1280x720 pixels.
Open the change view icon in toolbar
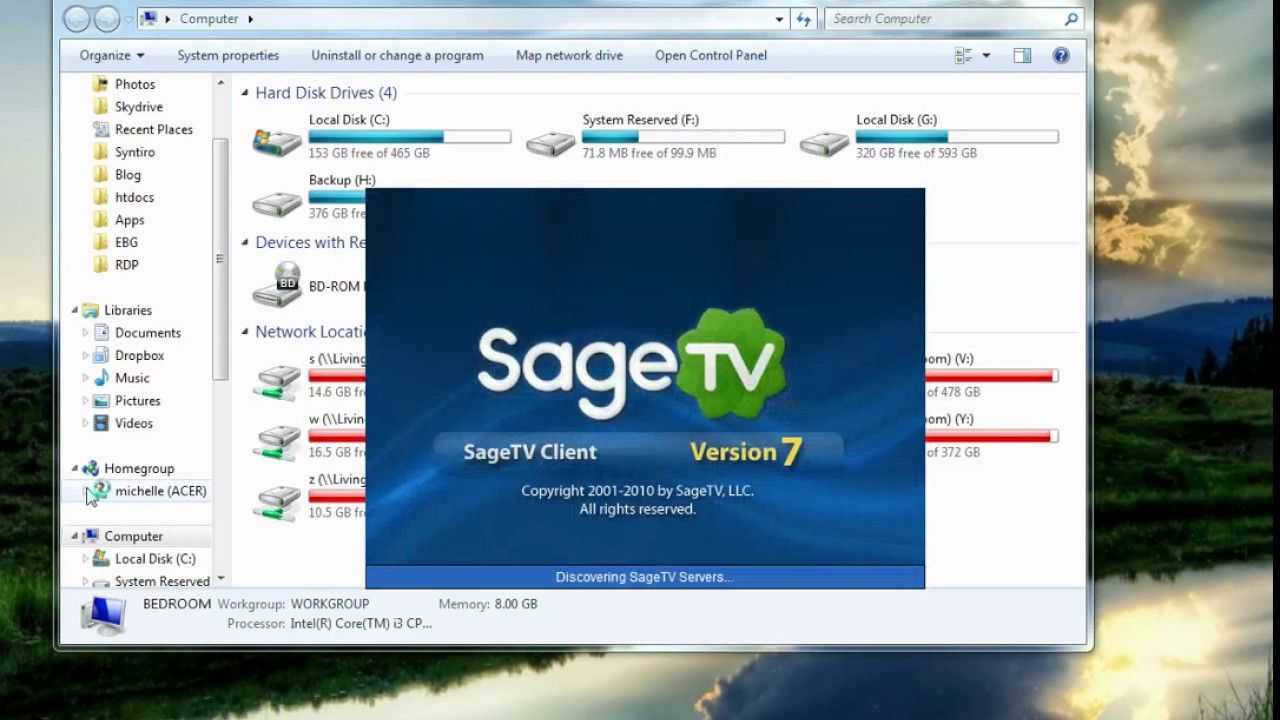point(963,56)
